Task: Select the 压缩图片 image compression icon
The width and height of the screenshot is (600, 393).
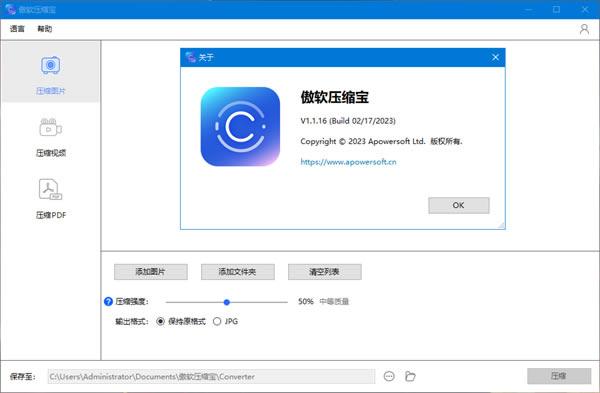Action: (x=51, y=65)
